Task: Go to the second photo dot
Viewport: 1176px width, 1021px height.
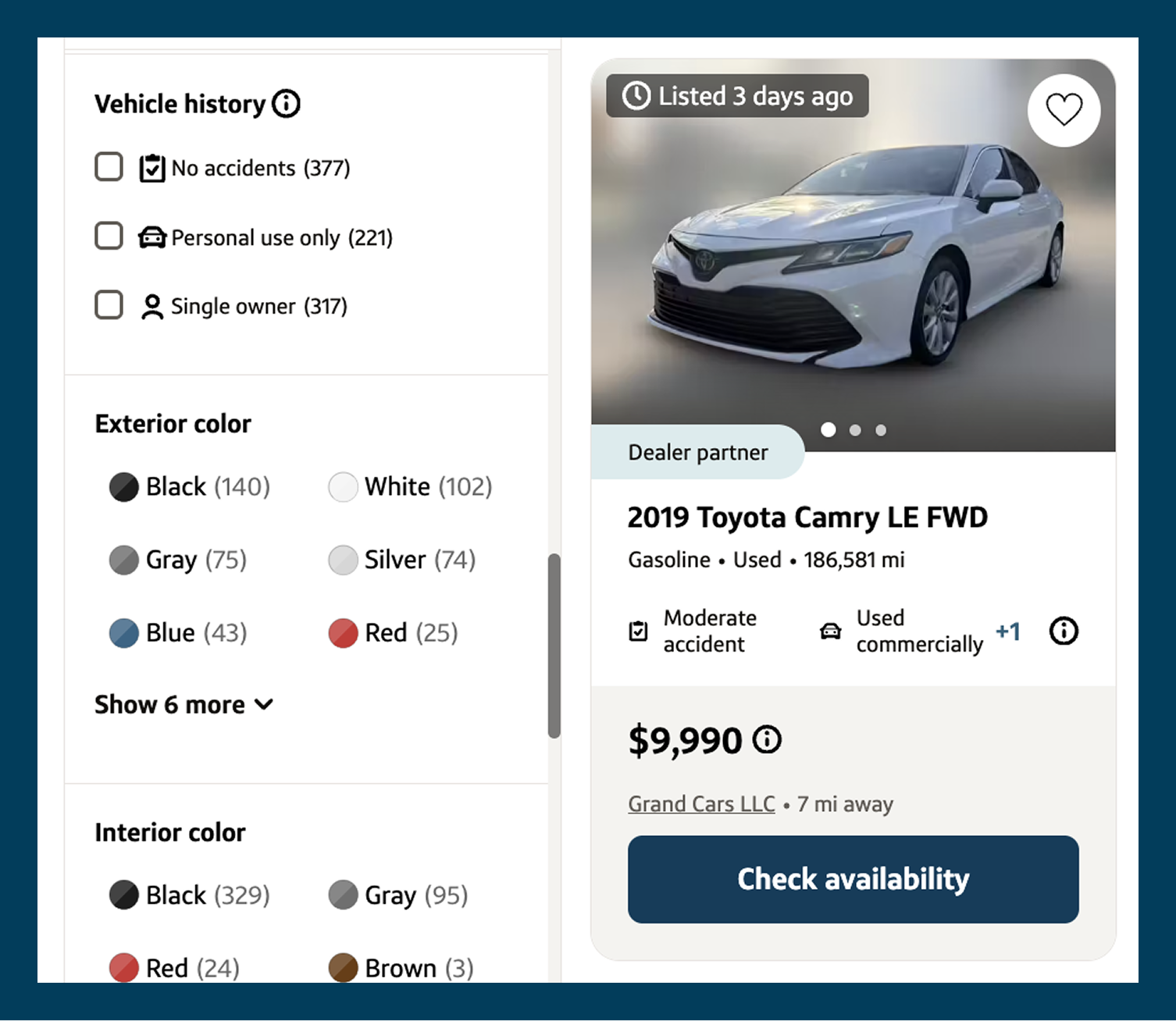Action: (855, 430)
